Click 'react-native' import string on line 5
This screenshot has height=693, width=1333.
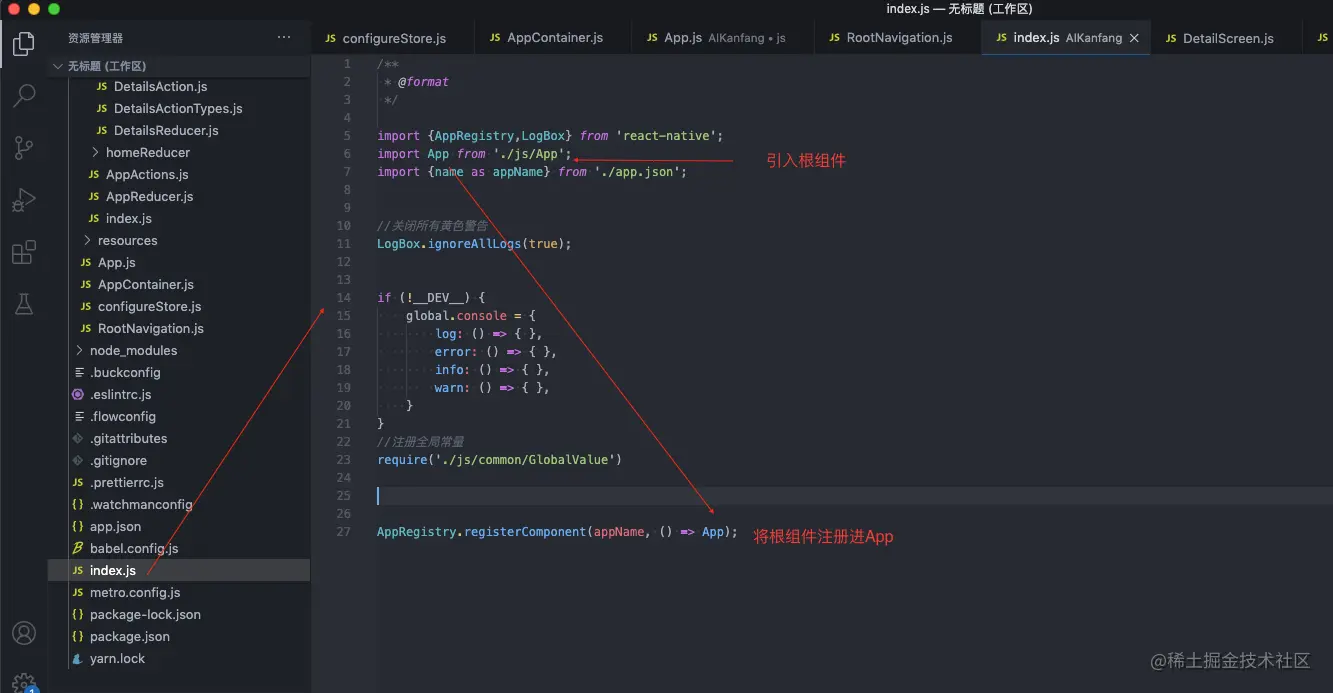tap(666, 135)
